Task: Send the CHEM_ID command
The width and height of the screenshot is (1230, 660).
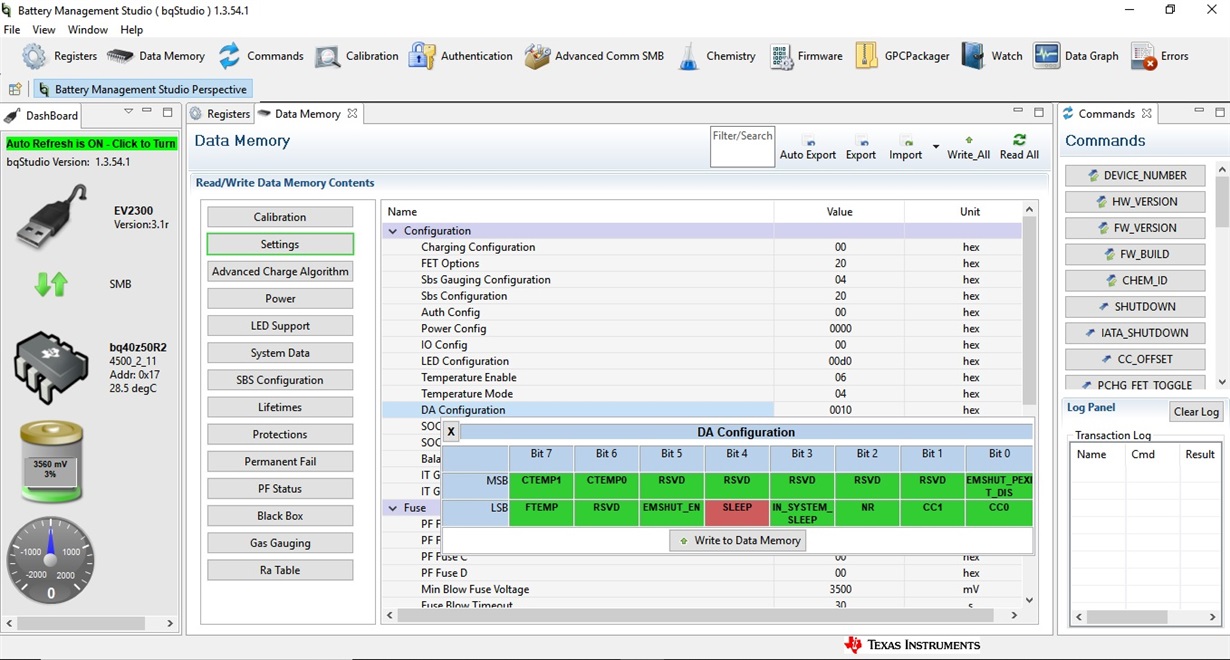Action: [1134, 280]
